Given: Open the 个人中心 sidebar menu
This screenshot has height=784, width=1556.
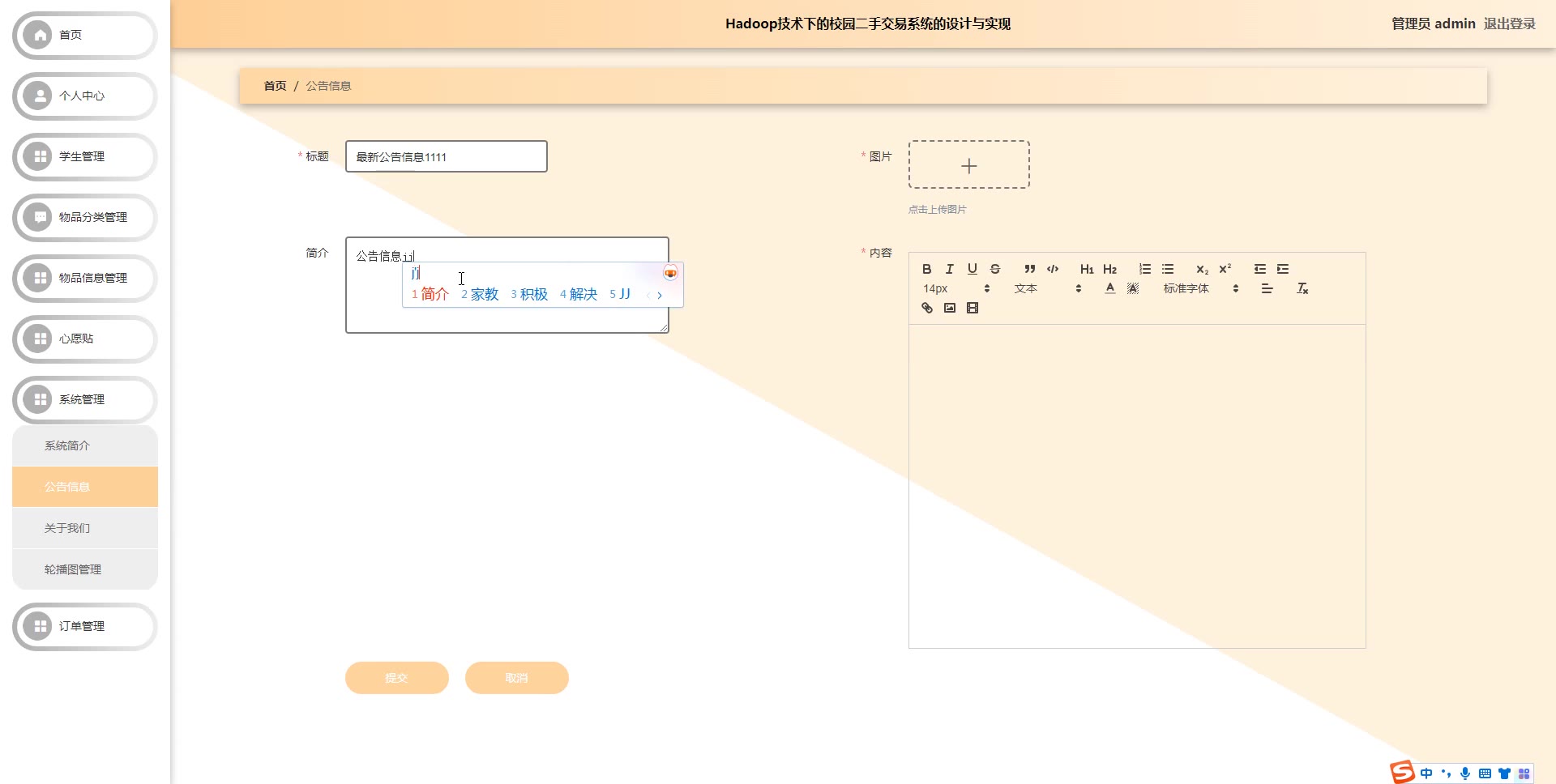Looking at the screenshot, I should pyautogui.click(x=85, y=96).
